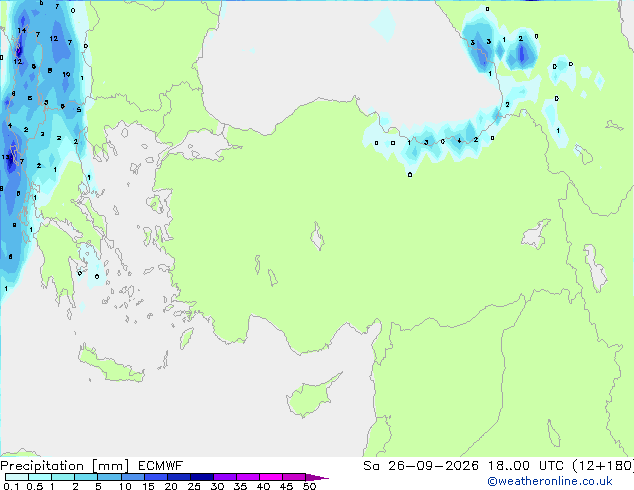Click the forecast date Sa 26-09-2026 text
634x490 pixels.
point(421,466)
